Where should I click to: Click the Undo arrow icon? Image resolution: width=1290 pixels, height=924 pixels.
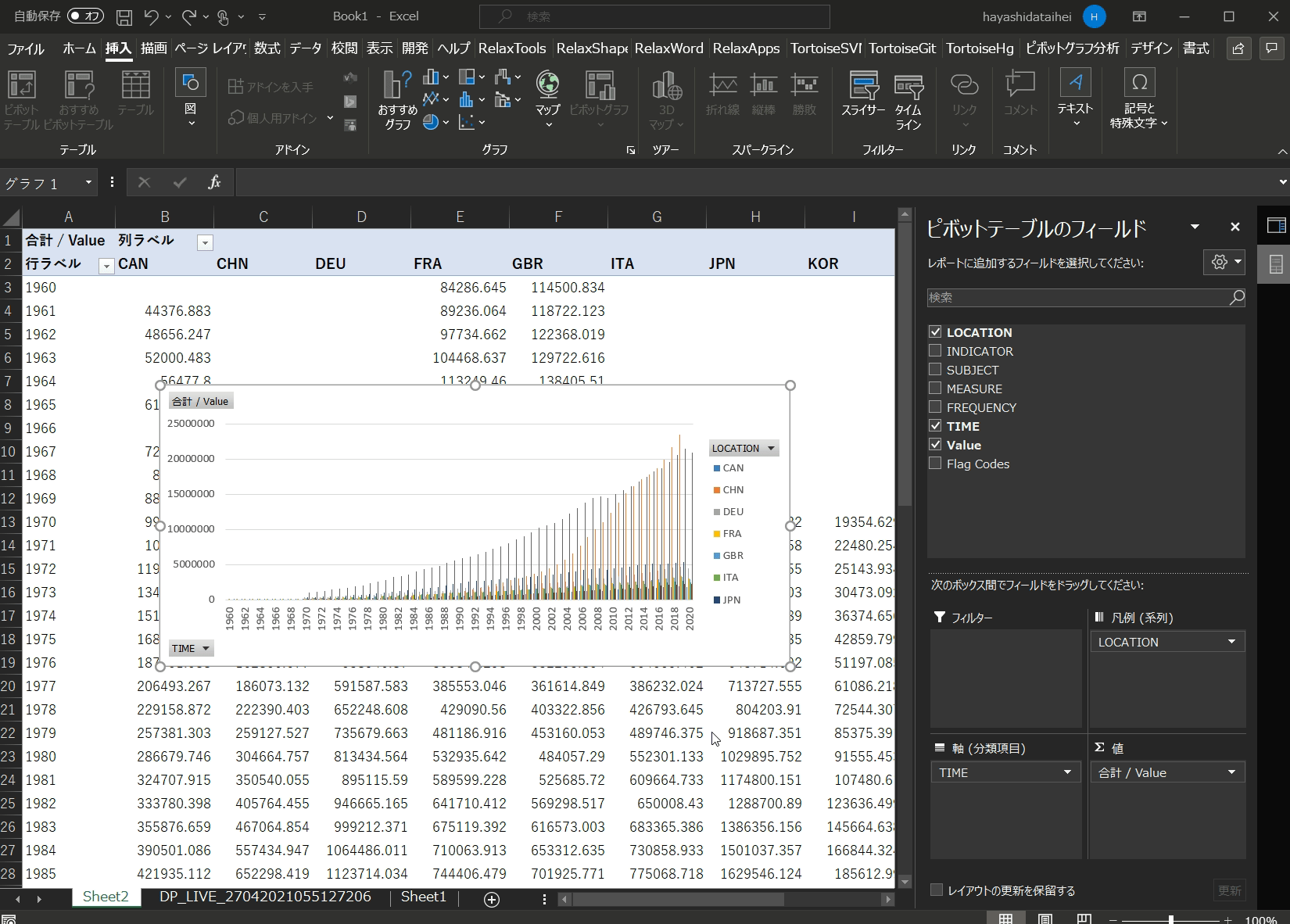coord(152,16)
